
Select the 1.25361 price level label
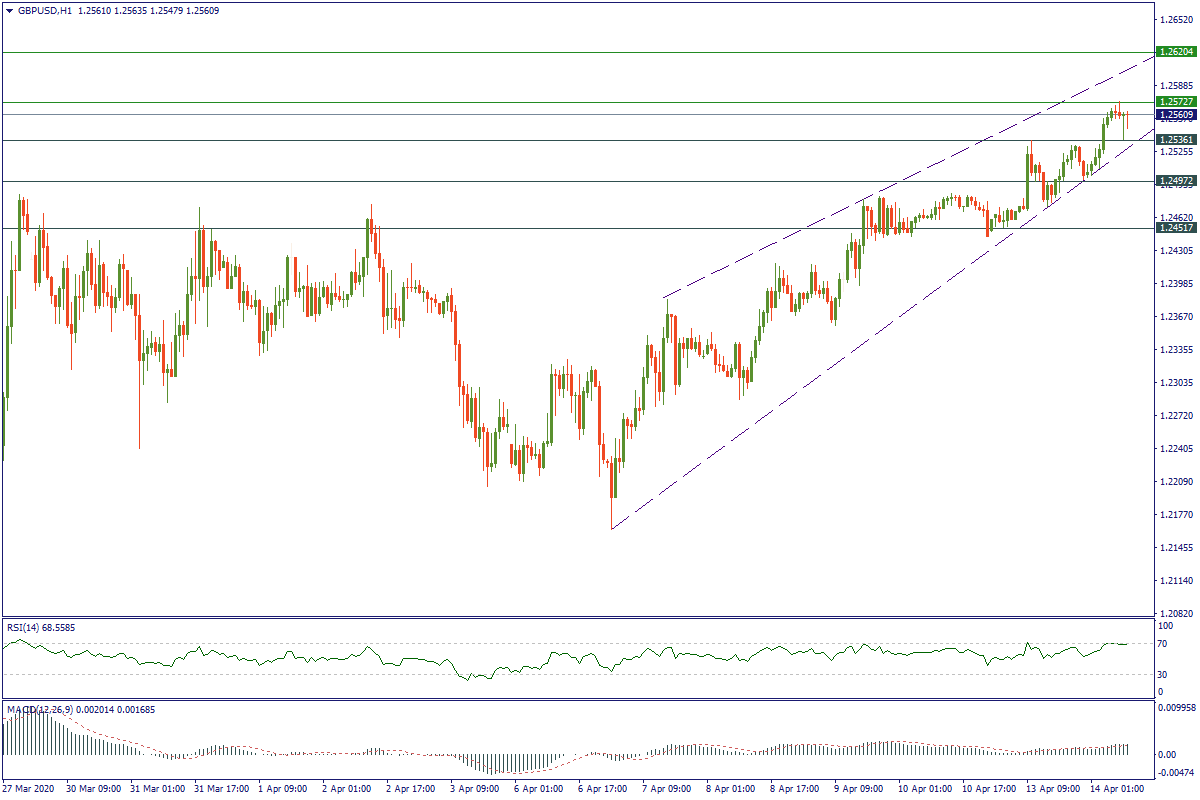[x=1176, y=140]
